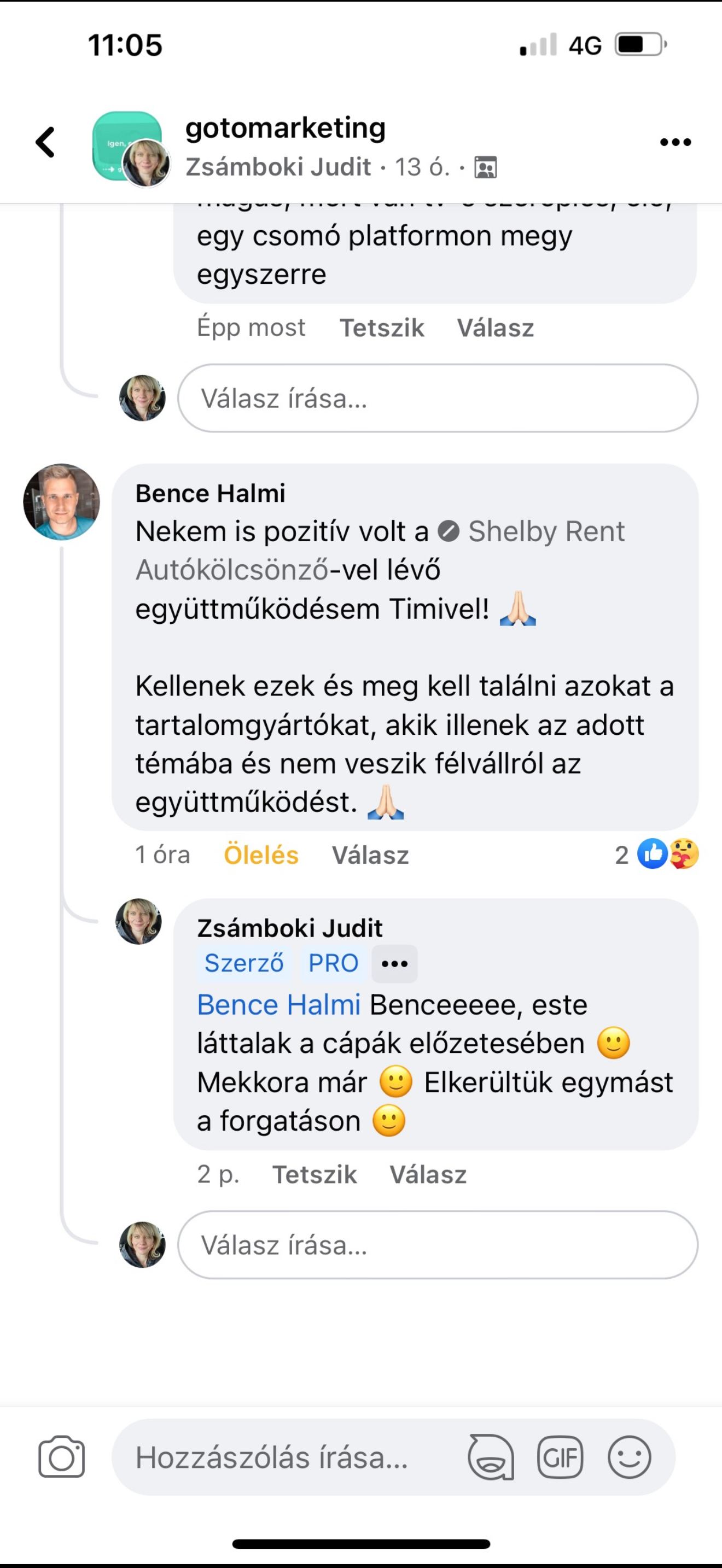Tap the back arrow to exit the post
The image size is (722, 1568).
pyautogui.click(x=44, y=142)
